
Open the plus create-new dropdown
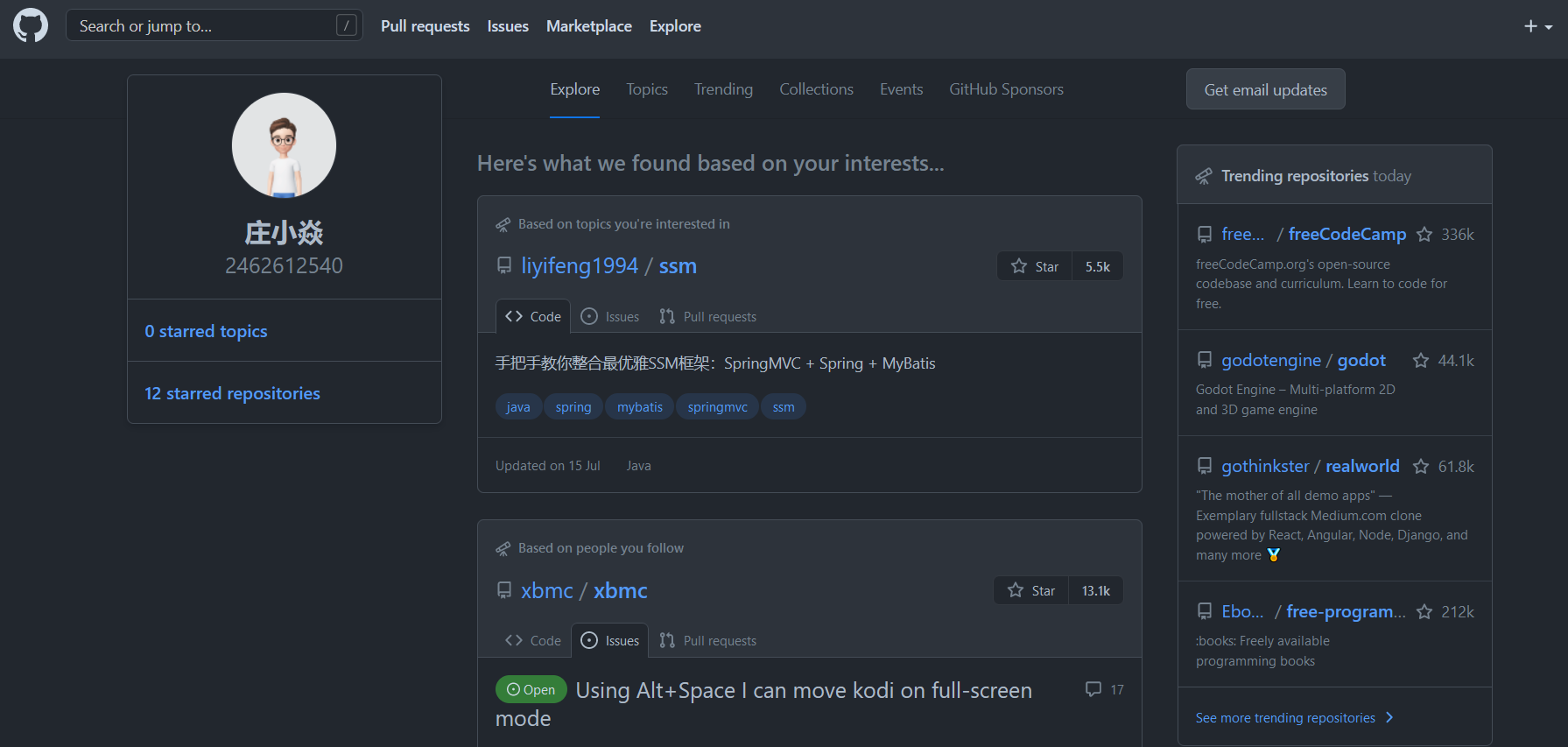coord(1537,26)
